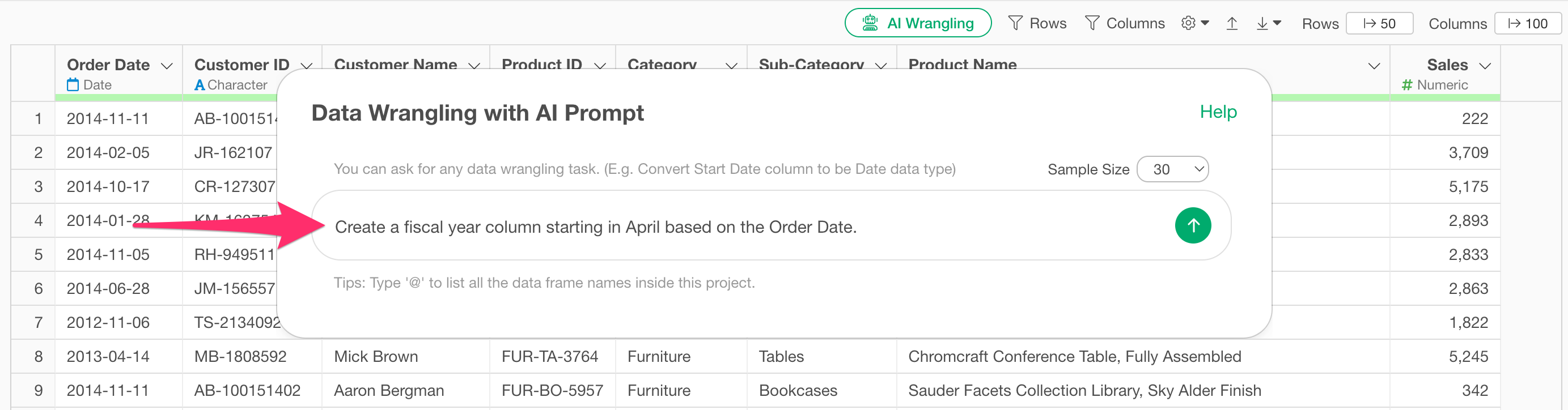Expand the Order Date column menu
Viewport: 1568px width, 410px height.
[167, 66]
